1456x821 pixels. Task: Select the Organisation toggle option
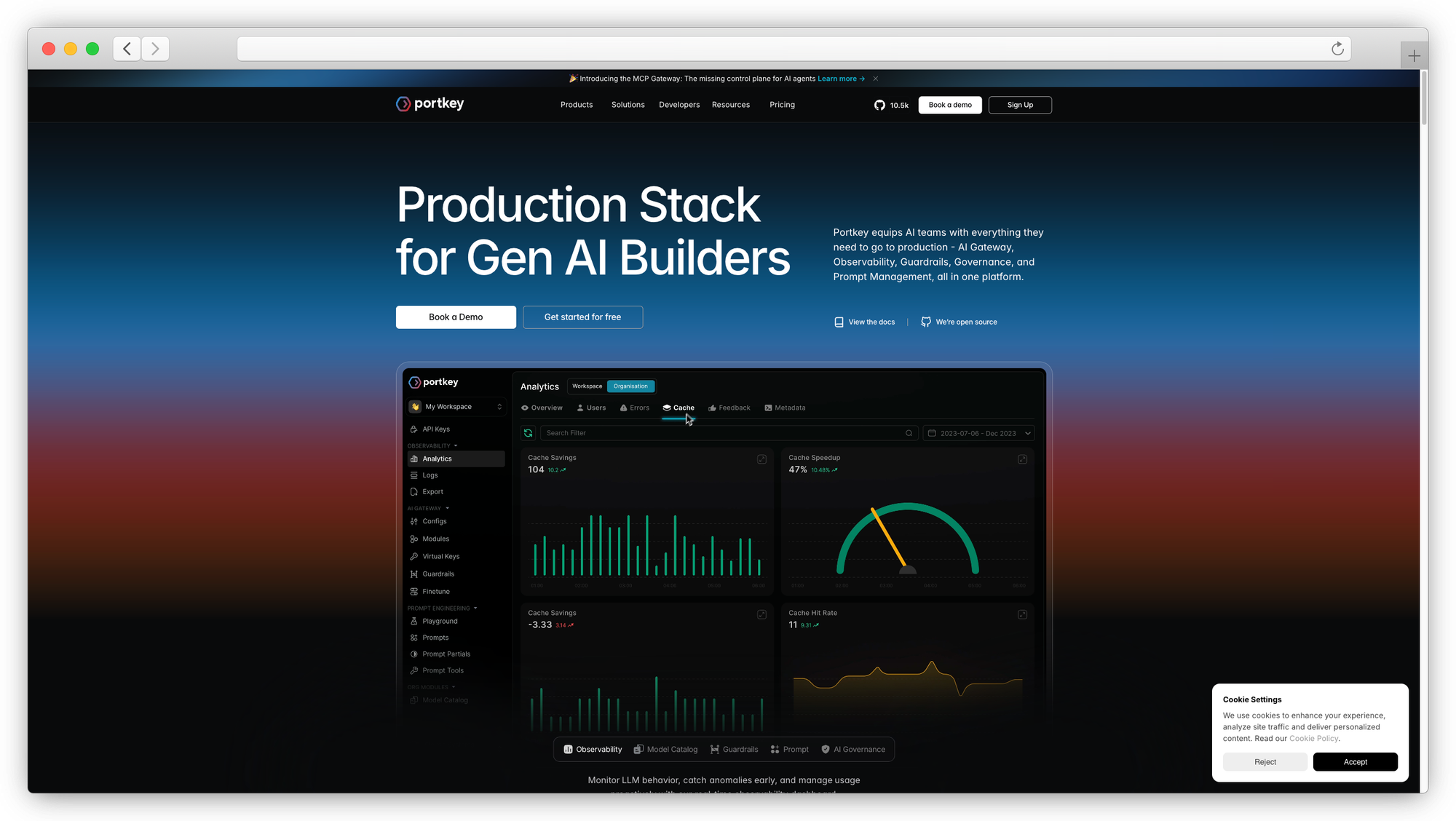pos(630,386)
